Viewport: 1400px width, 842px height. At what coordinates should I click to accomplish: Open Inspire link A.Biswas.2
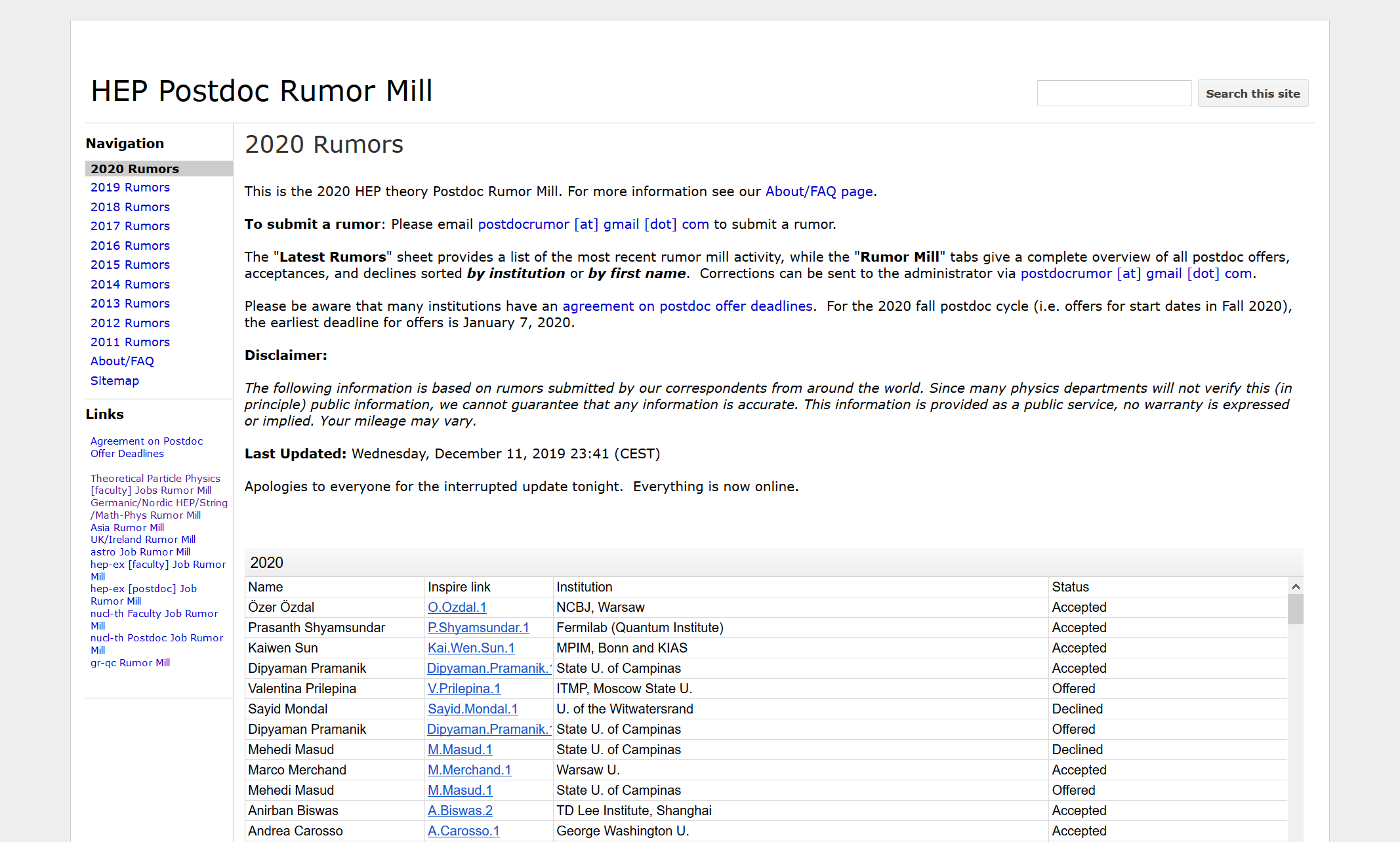460,811
